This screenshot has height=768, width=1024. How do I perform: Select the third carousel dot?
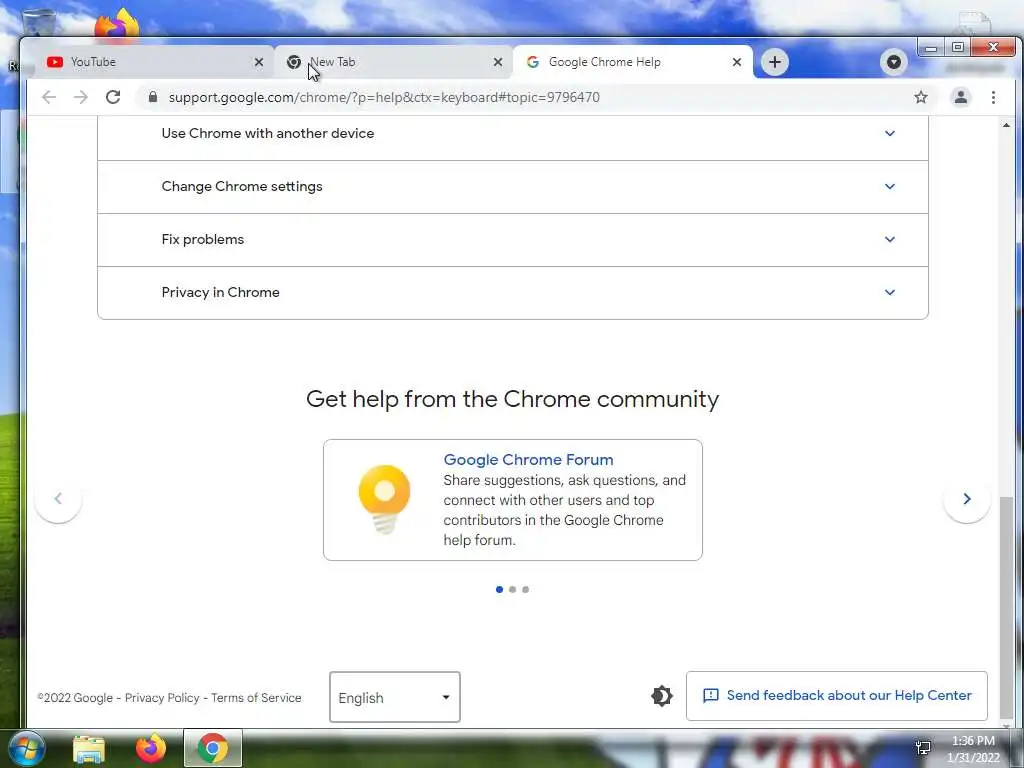[526, 590]
